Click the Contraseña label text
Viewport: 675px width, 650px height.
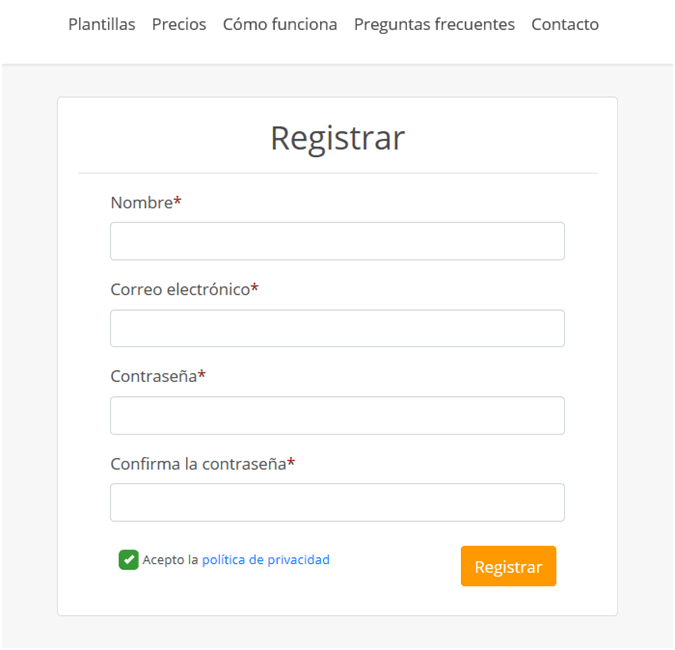[x=153, y=376]
